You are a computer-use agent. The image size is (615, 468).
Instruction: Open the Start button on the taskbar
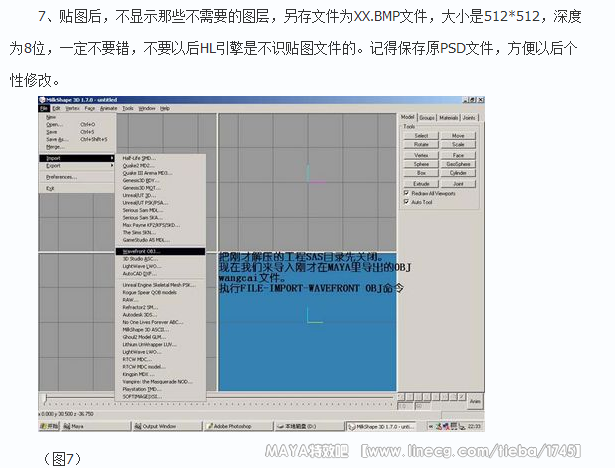(x=49, y=426)
